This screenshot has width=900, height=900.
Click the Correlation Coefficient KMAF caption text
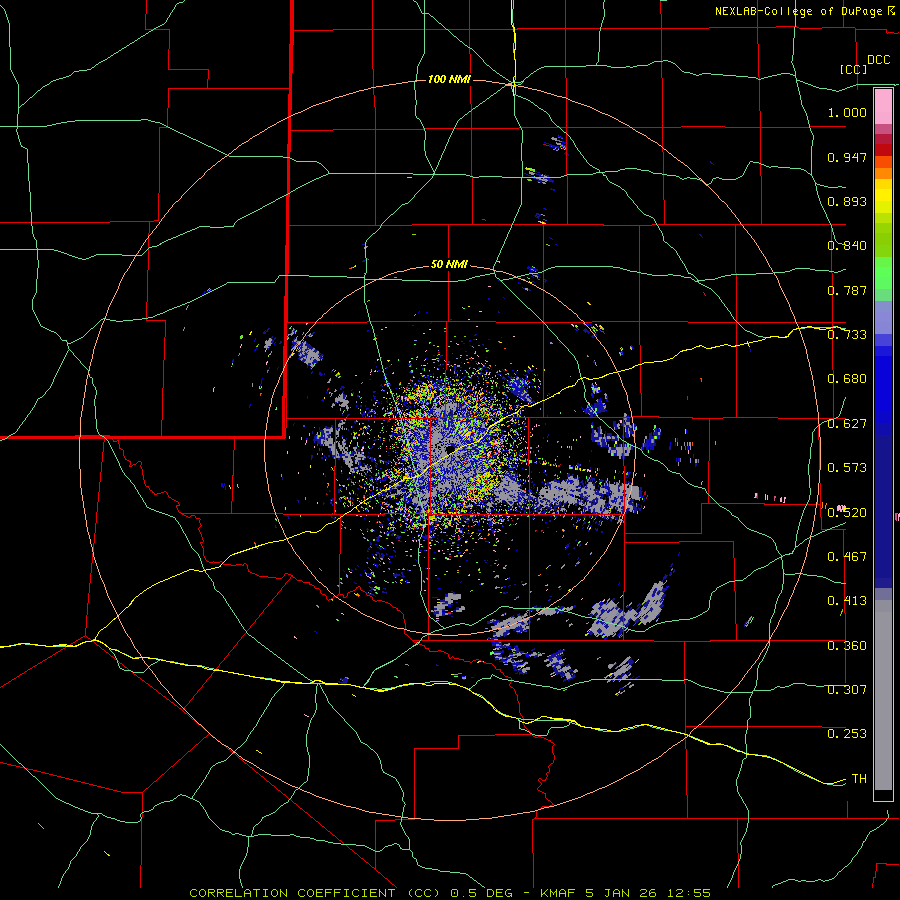click(x=450, y=893)
